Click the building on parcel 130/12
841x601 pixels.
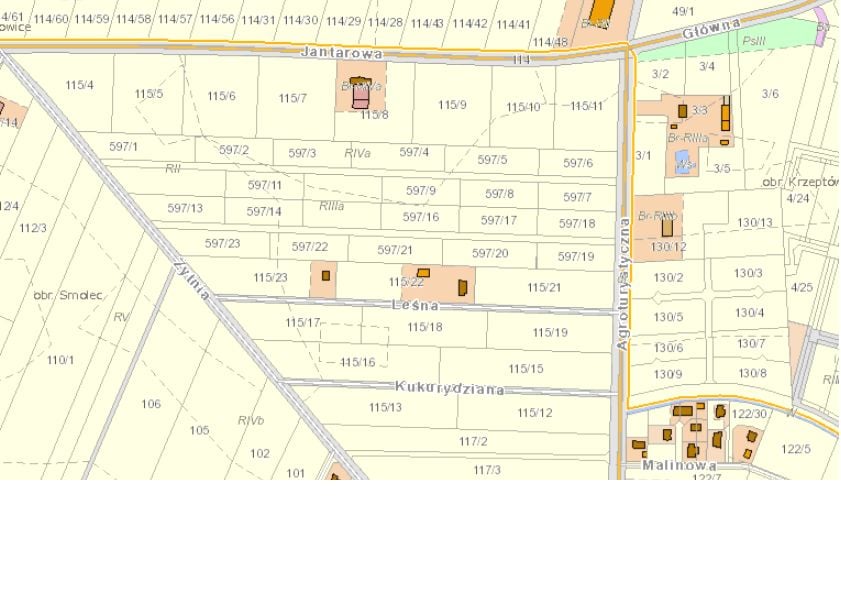[x=667, y=227]
